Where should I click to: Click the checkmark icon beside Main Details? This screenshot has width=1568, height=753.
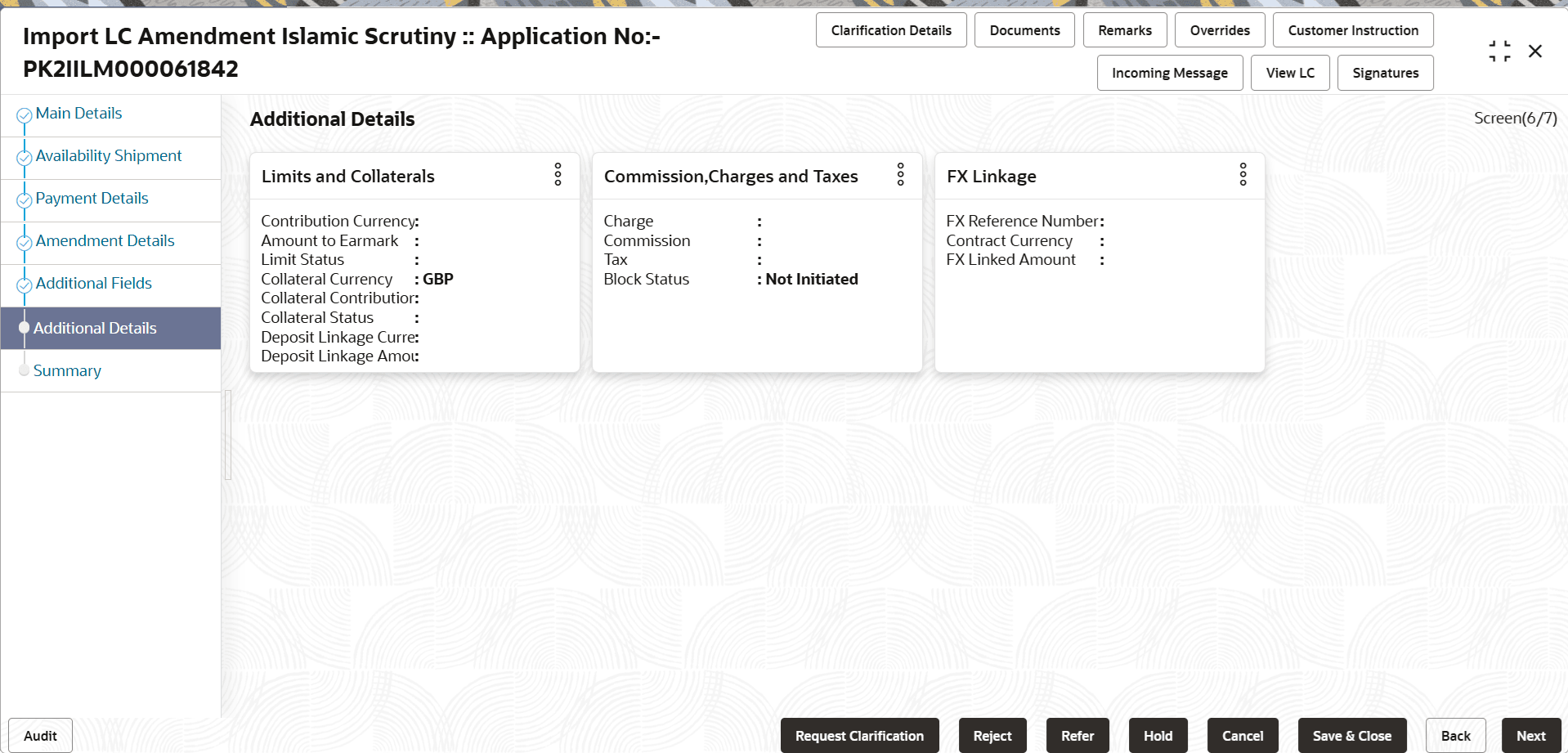[24, 113]
